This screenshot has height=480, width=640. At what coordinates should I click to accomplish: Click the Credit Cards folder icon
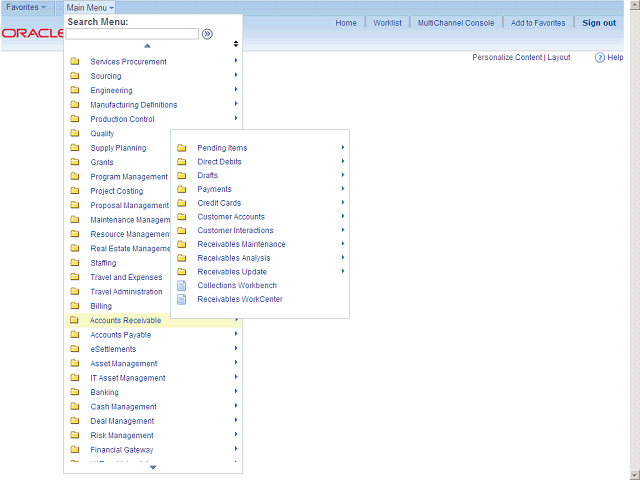pos(181,203)
